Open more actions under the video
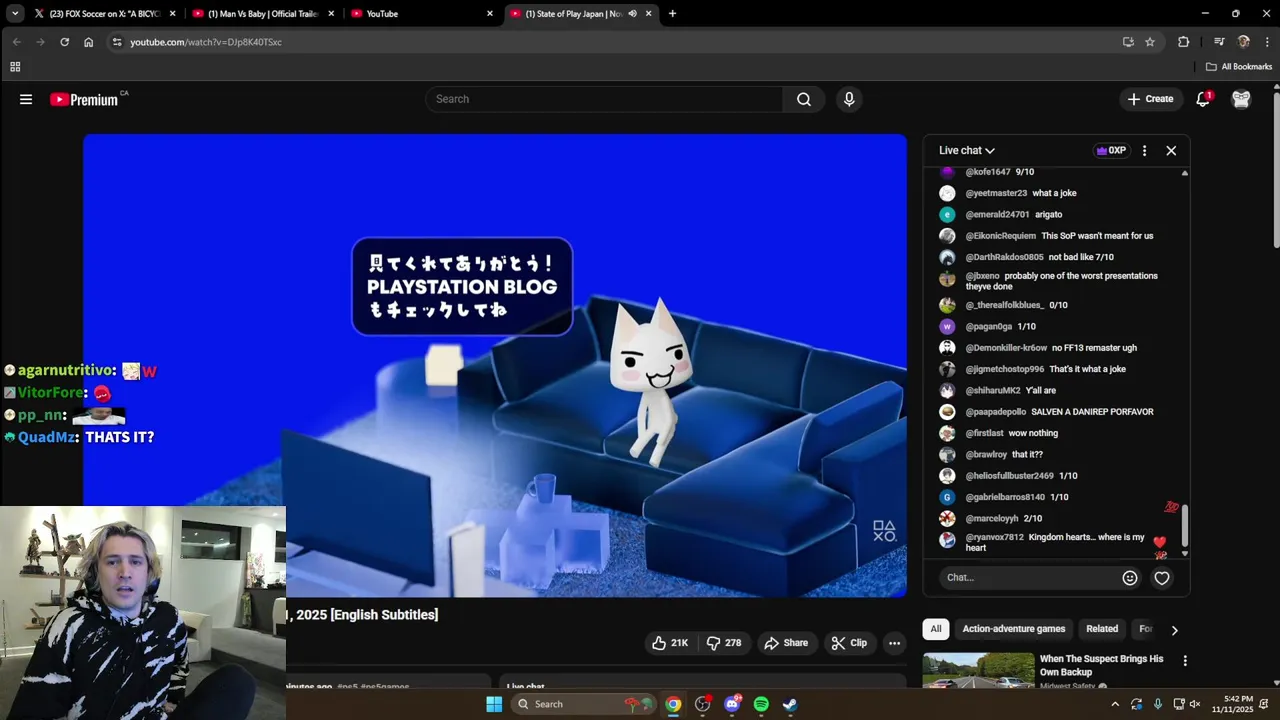1280x720 pixels. (x=895, y=643)
